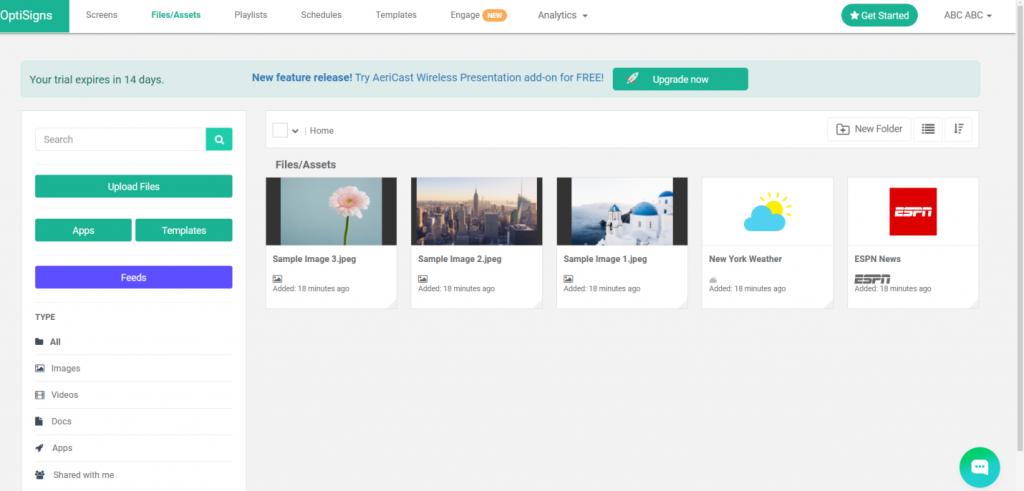Open the Schedules tab

tap(321, 15)
